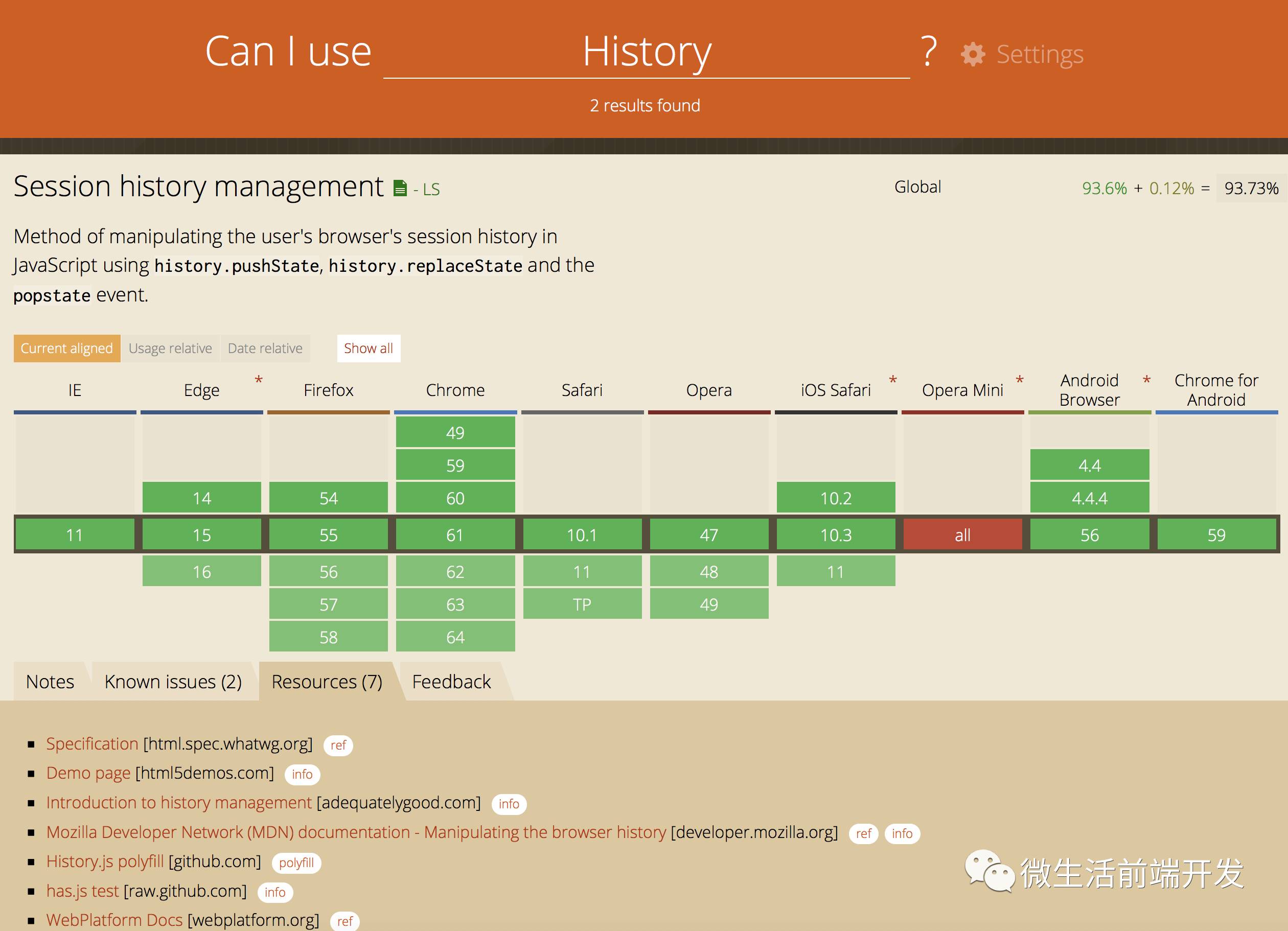
Task: Click the red Opera Mini all cell
Action: click(x=962, y=535)
